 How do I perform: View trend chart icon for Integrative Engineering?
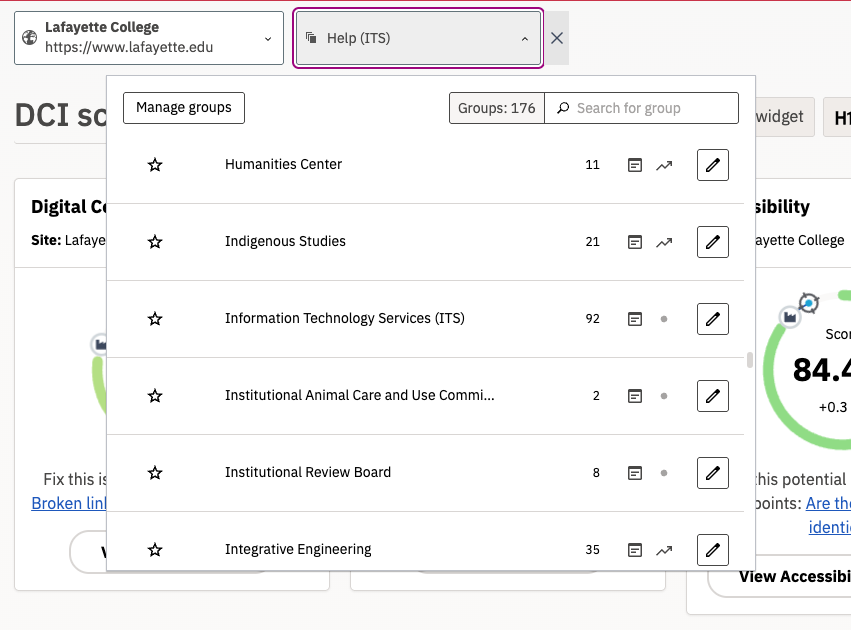coord(664,551)
